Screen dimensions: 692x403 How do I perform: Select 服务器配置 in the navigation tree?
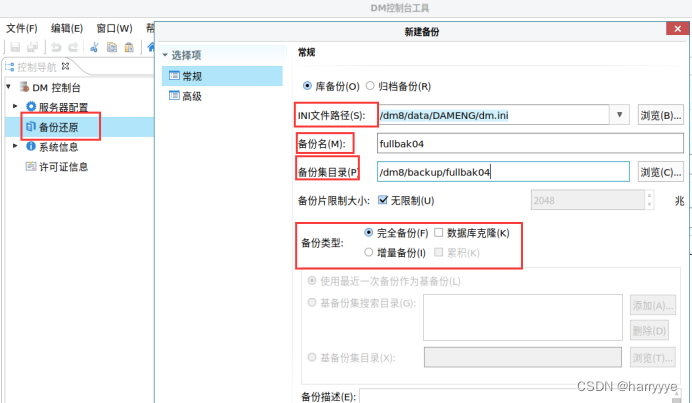[64, 107]
